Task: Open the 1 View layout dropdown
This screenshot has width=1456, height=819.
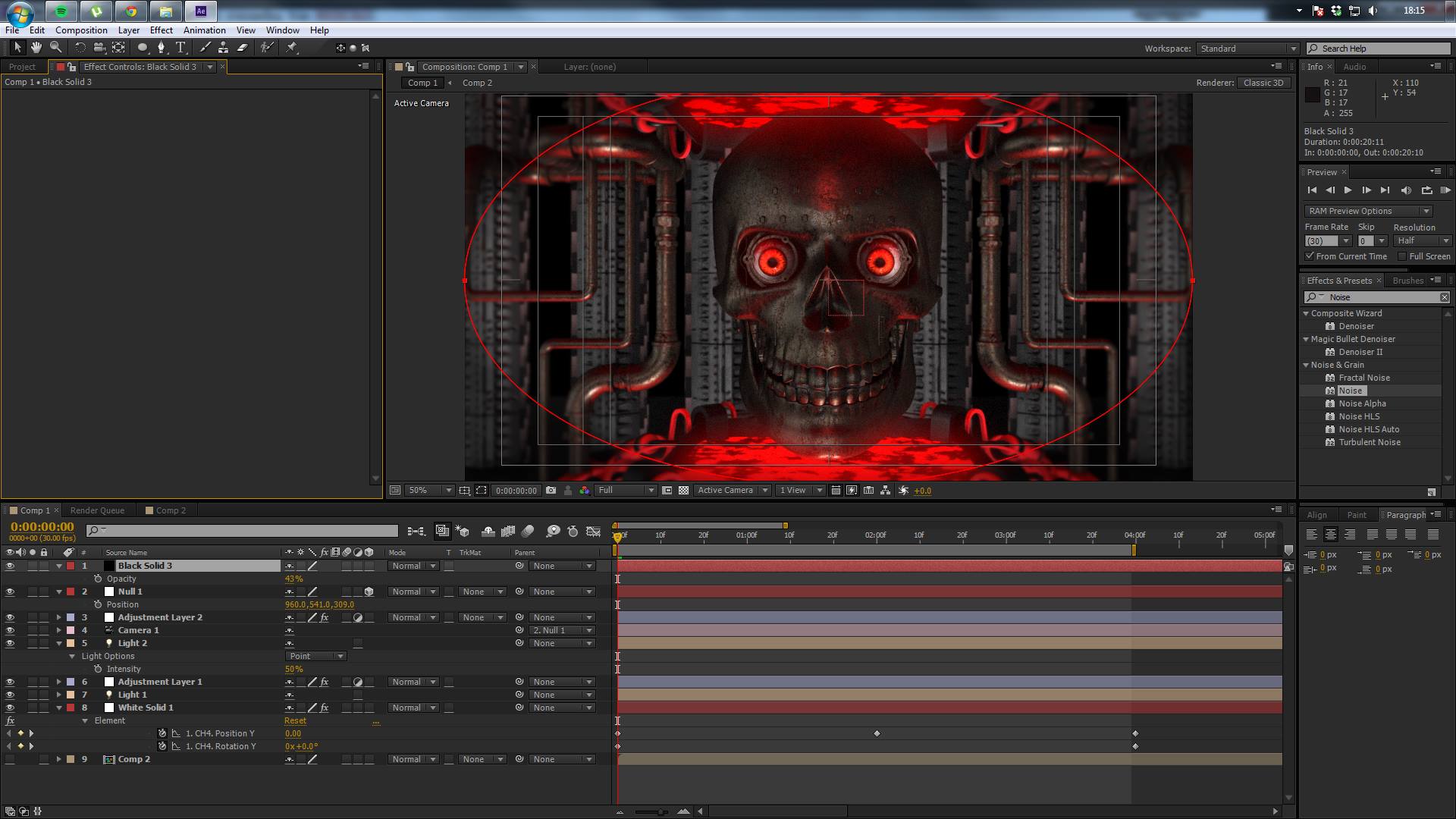Action: (801, 491)
